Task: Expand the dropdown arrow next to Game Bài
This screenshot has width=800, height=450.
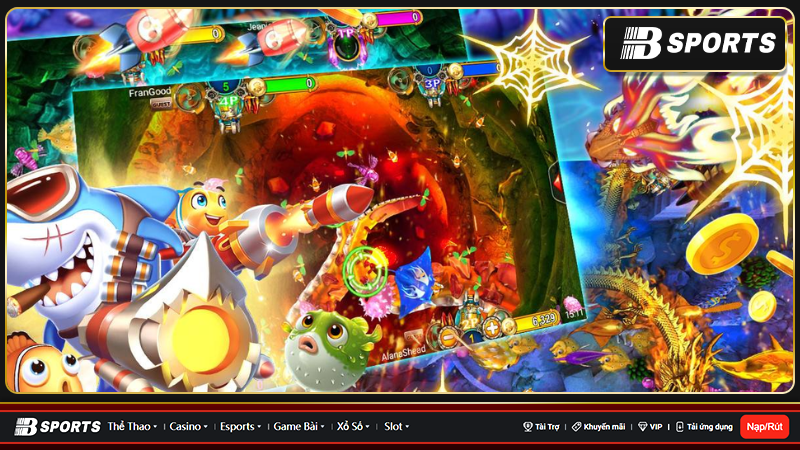Action: (322, 427)
